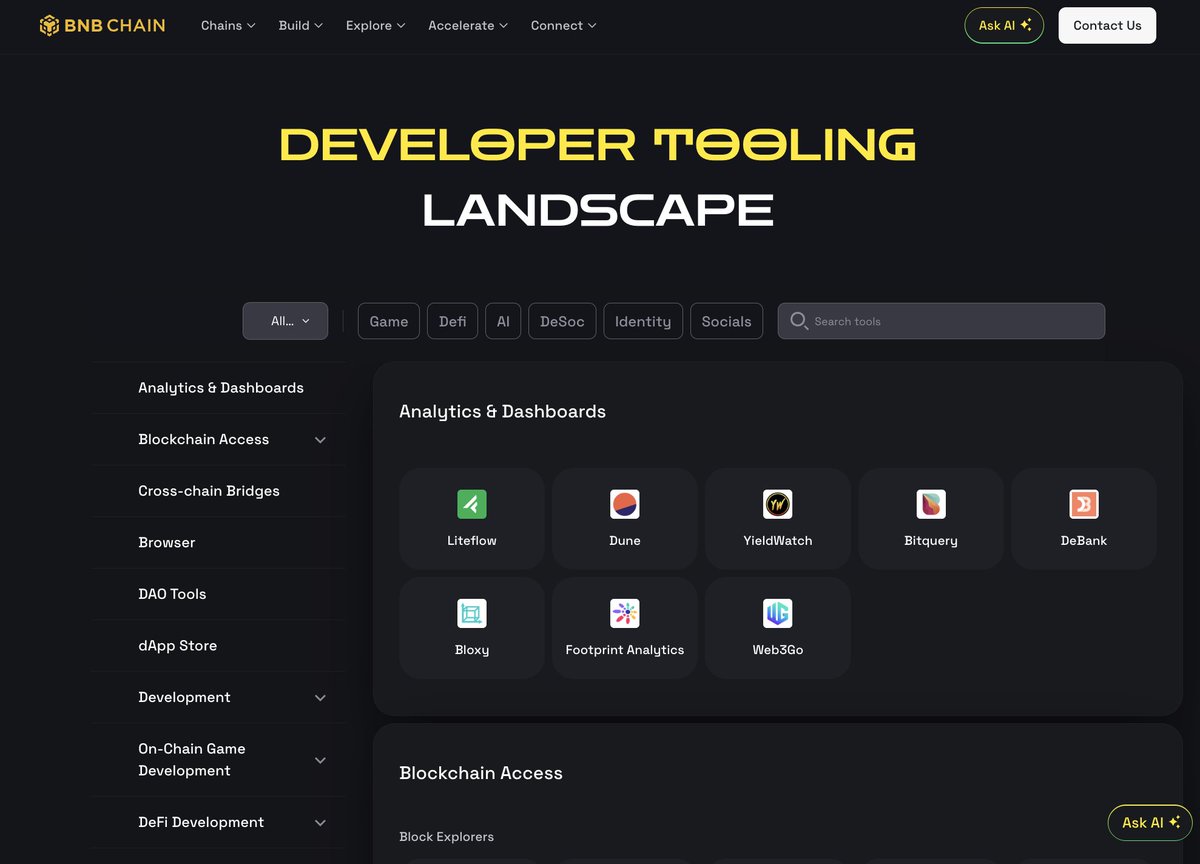
Task: Click the Blockchain Access section heading
Action: click(481, 773)
